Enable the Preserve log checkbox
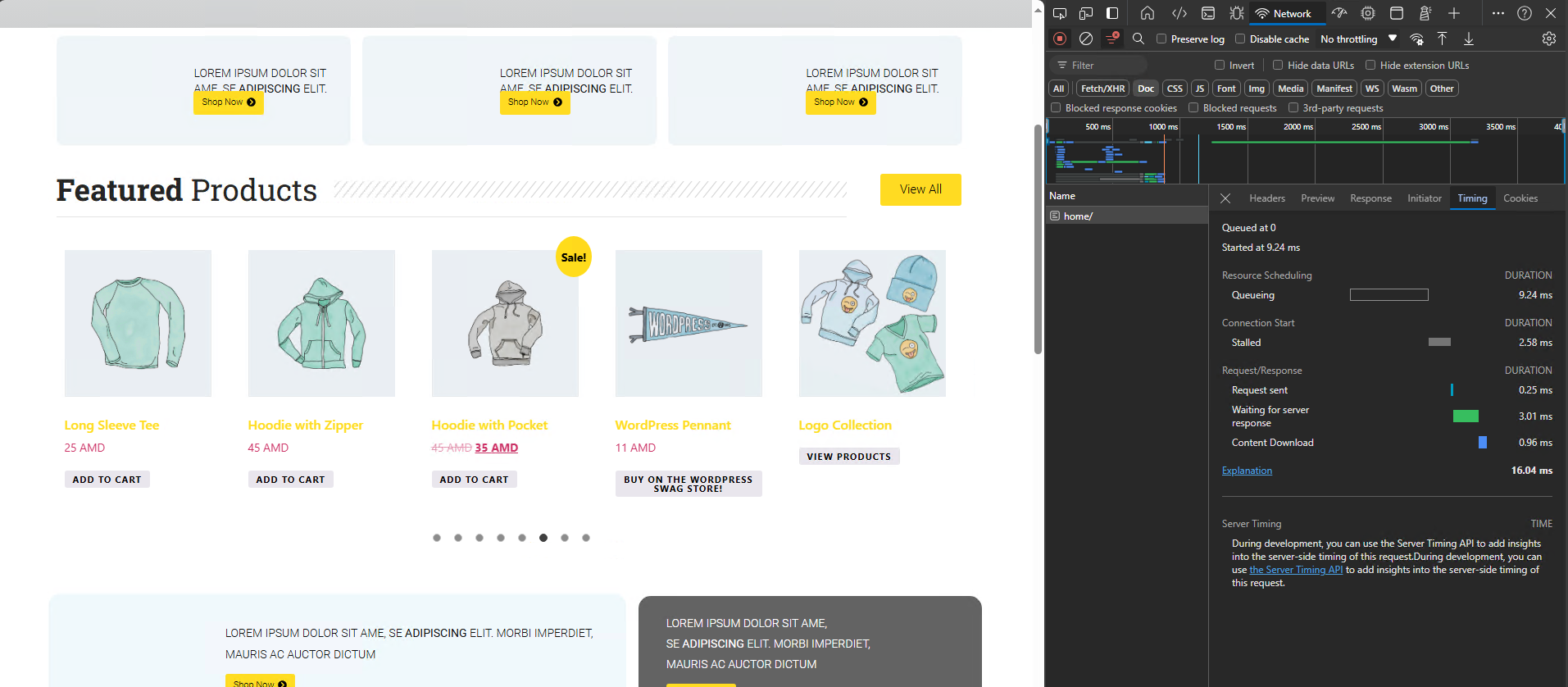This screenshot has width=1568, height=687. coord(1161,39)
